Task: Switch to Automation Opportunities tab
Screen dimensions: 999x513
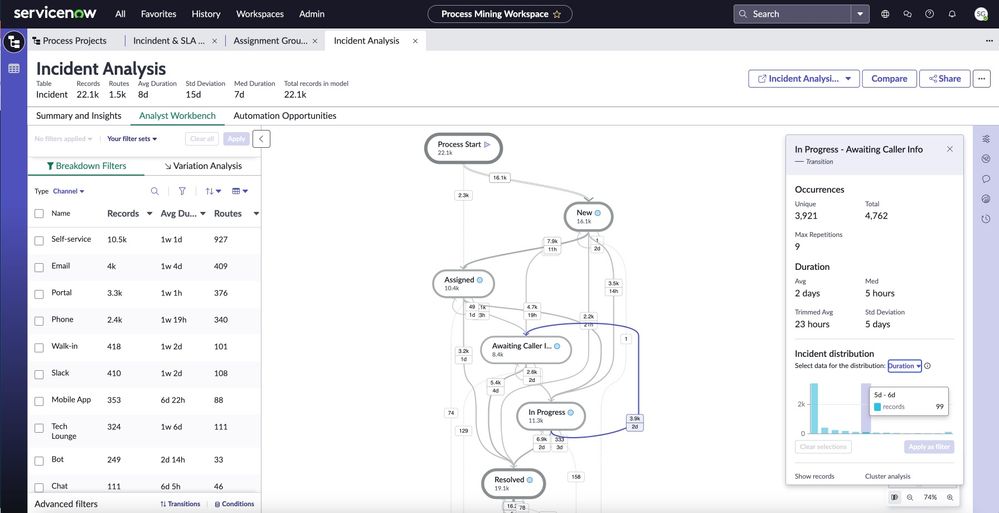Action: (x=285, y=116)
